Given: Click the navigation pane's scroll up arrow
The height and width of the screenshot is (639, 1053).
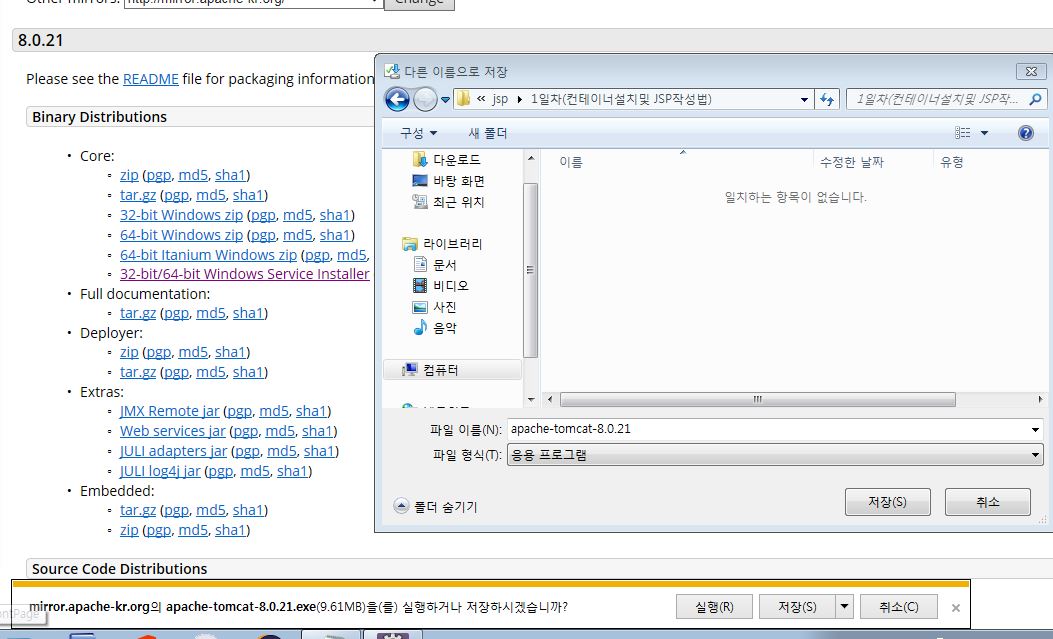Looking at the screenshot, I should 531,158.
